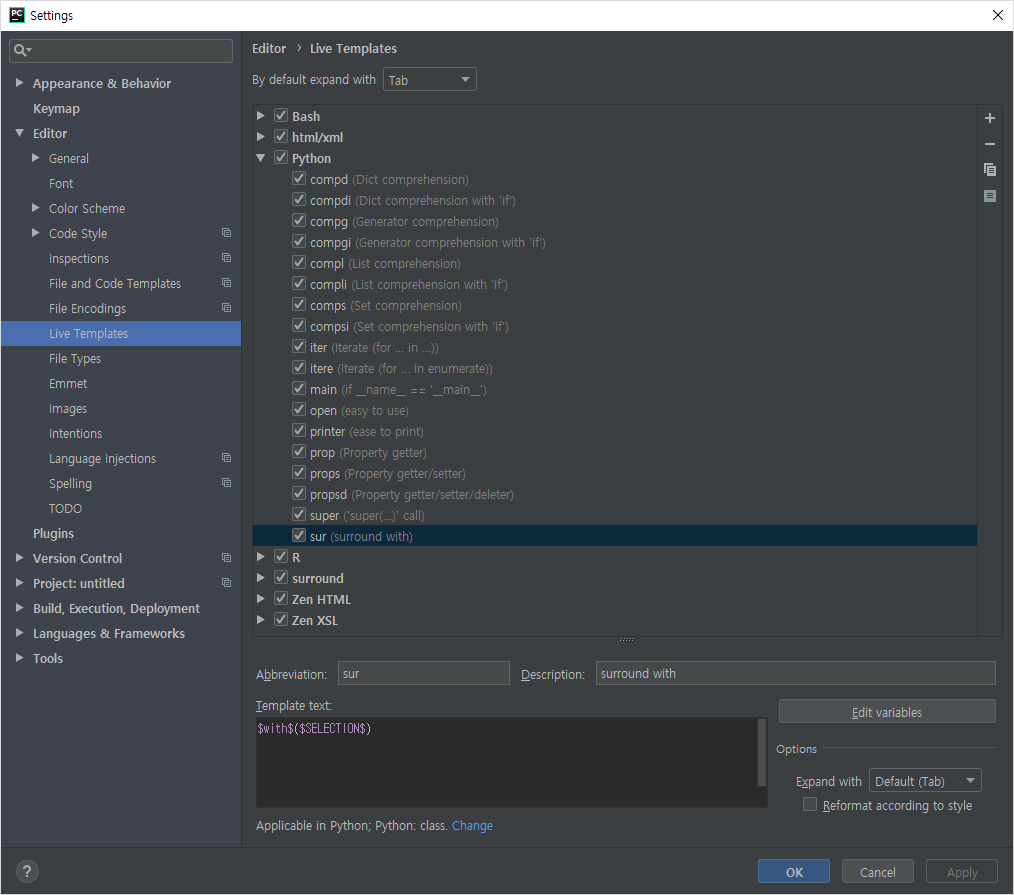This screenshot has width=1014, height=895.
Task: Click the icon next to Language Injections
Action: coord(226,458)
